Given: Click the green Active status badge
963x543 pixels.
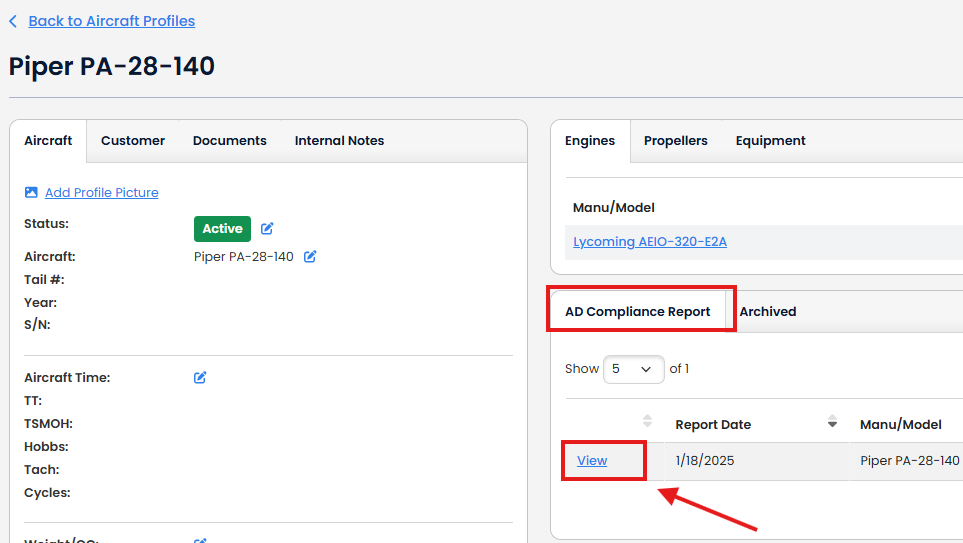Looking at the screenshot, I should click(x=222, y=229).
